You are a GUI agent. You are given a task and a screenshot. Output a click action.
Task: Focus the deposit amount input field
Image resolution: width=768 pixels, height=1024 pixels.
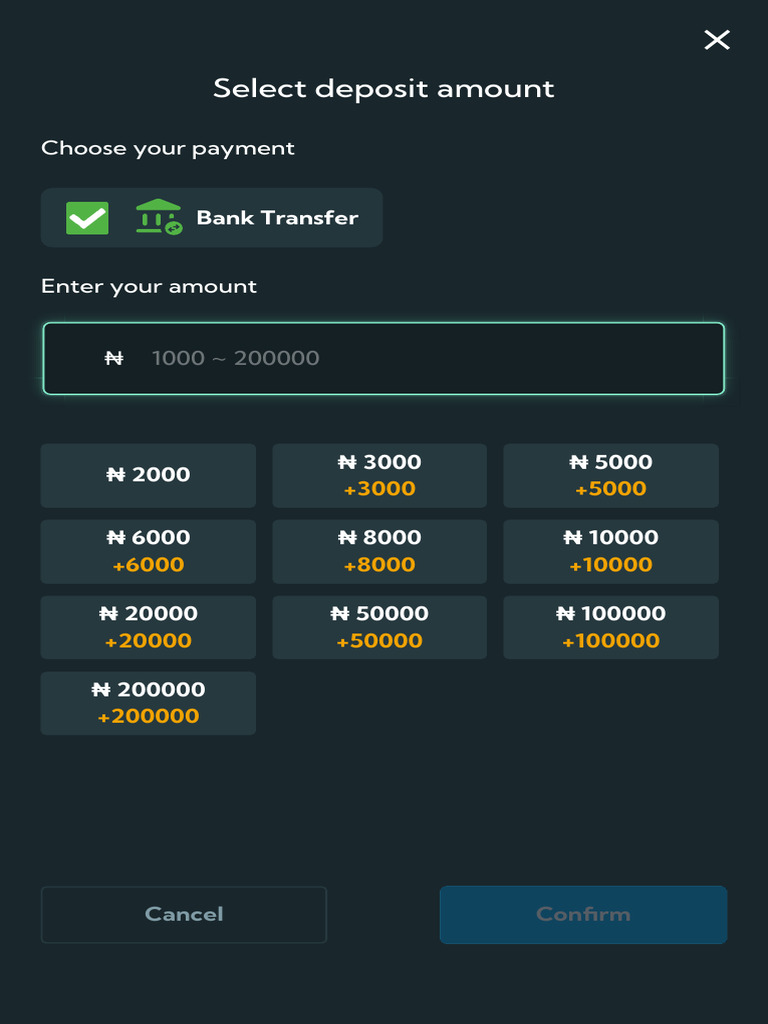point(420,358)
